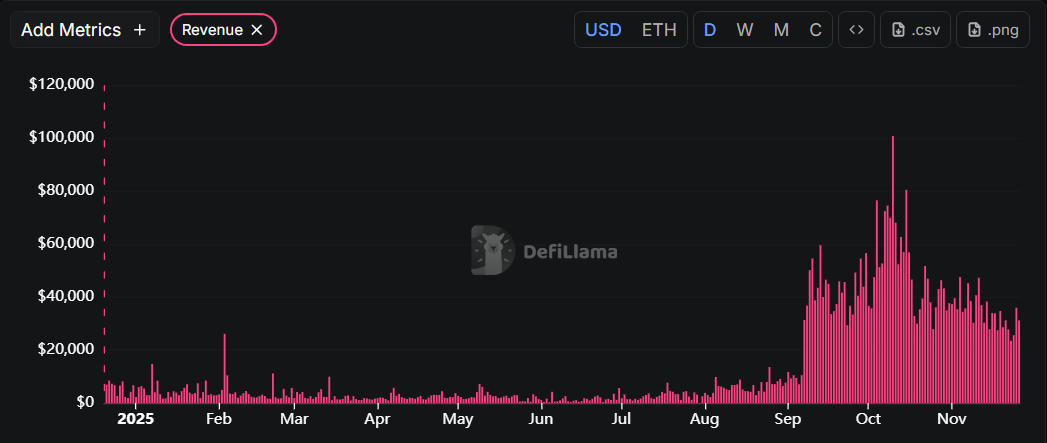Click the DefiLlama llama logo watermark

493,250
